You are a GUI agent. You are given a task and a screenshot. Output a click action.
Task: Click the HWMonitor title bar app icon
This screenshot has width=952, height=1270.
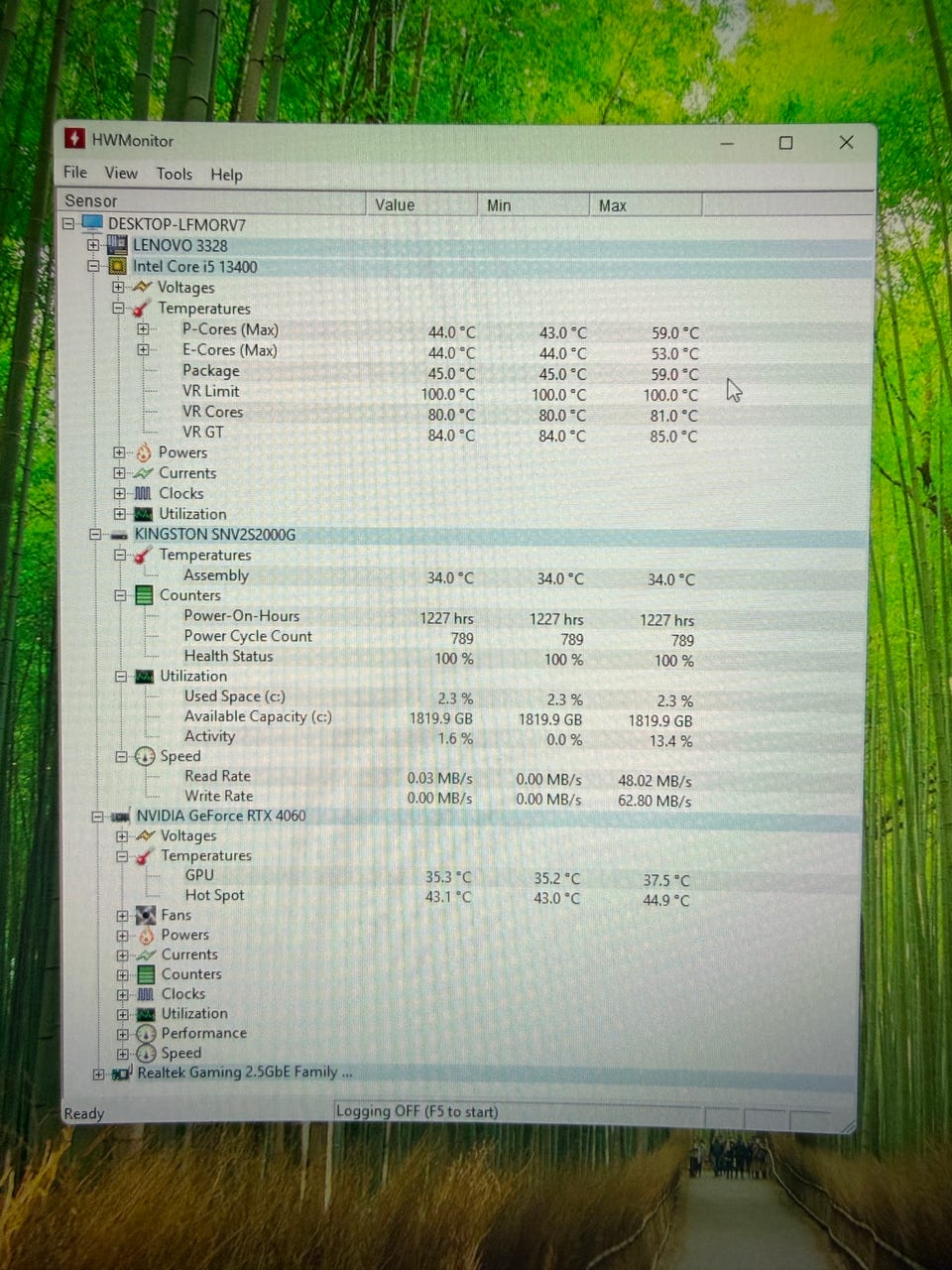point(75,139)
